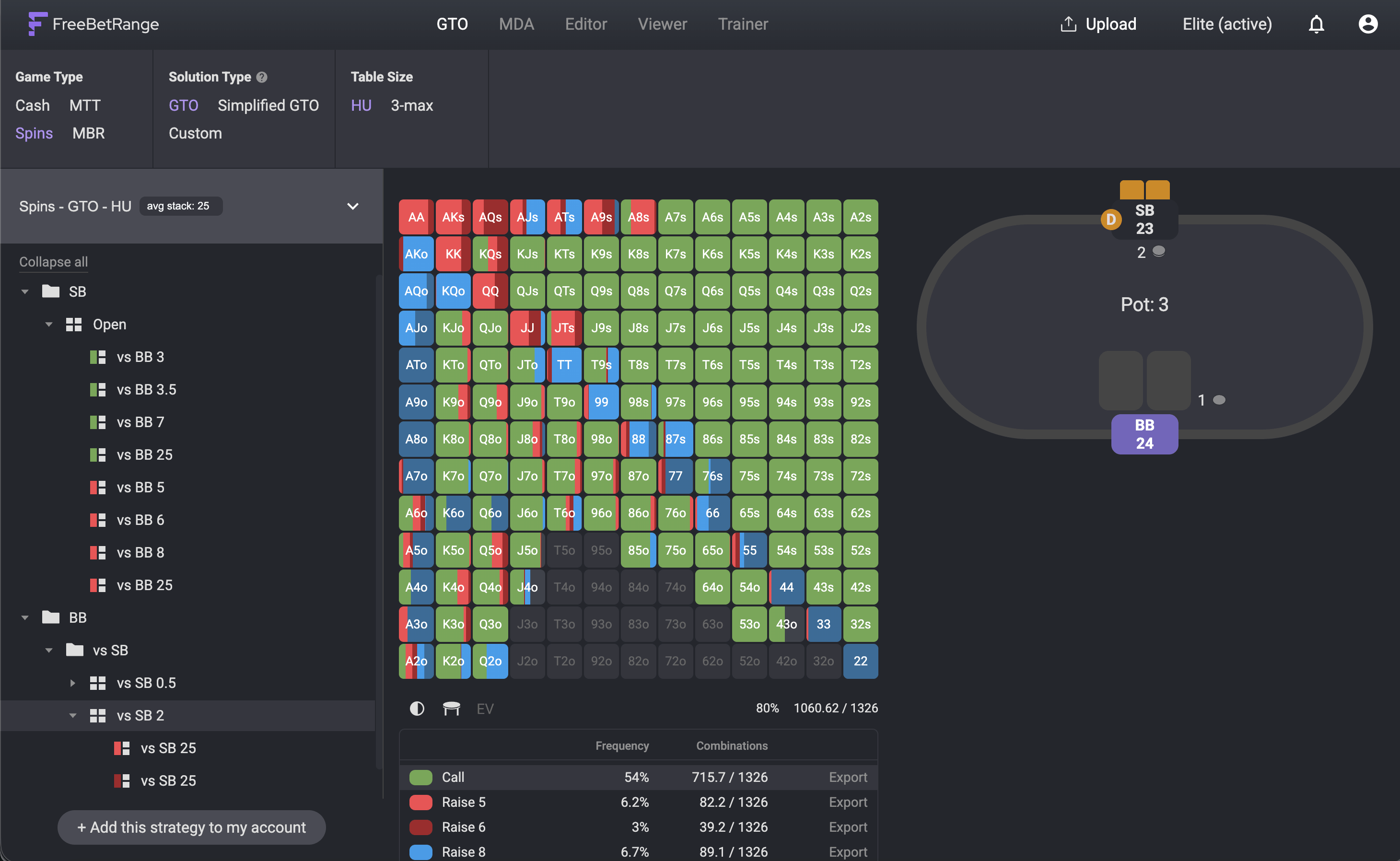The width and height of the screenshot is (1400, 861).
Task: Select Simplified GTO solution type
Action: (x=268, y=105)
